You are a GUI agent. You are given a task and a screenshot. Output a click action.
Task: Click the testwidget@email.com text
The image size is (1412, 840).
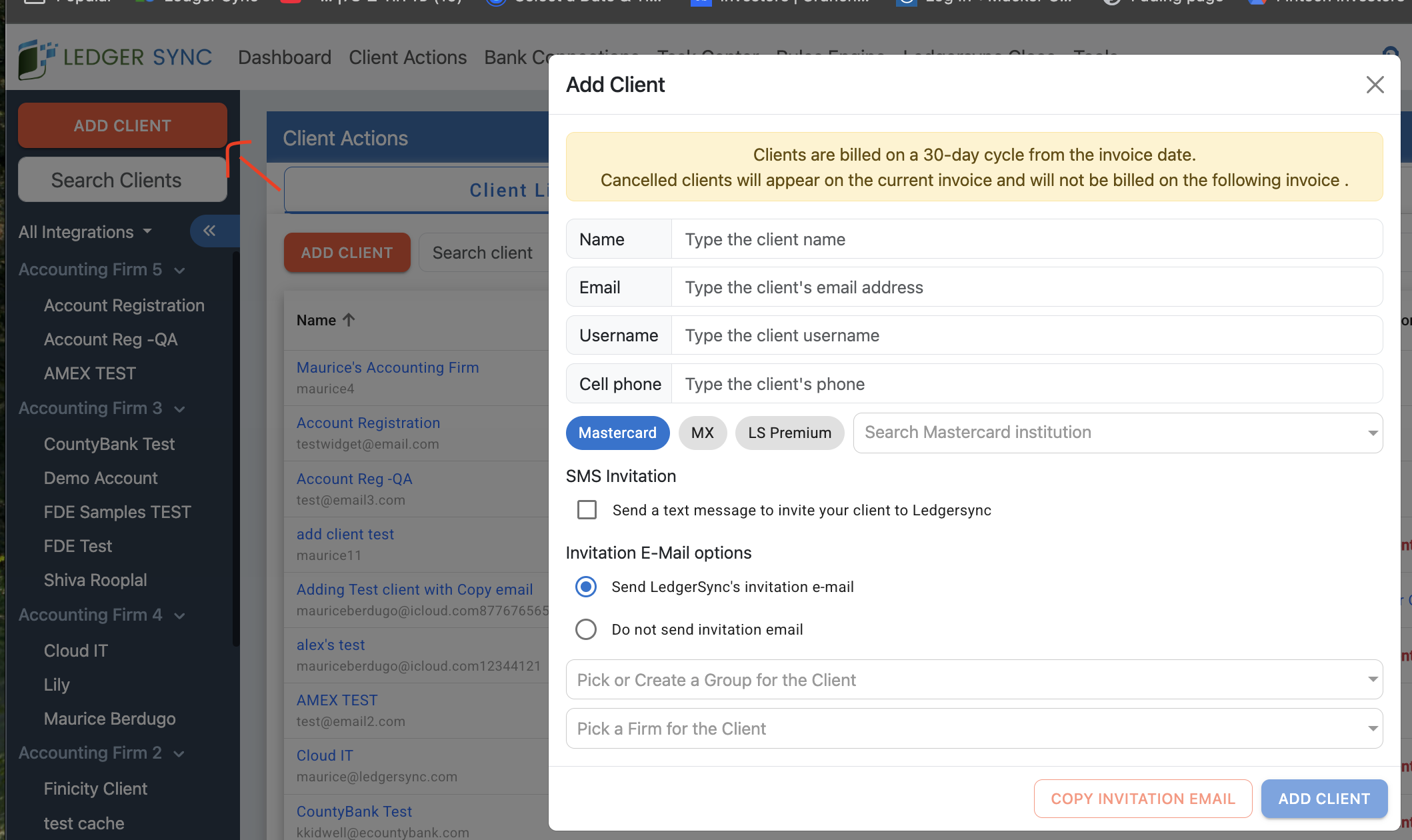(x=368, y=444)
